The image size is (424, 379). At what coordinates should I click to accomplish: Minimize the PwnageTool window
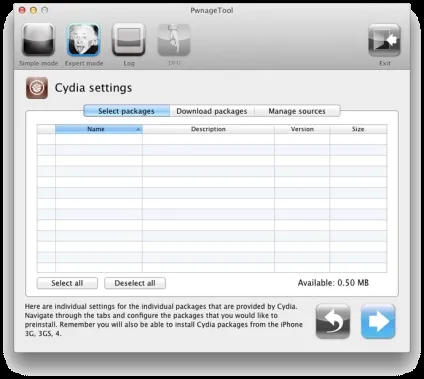pyautogui.click(x=33, y=10)
